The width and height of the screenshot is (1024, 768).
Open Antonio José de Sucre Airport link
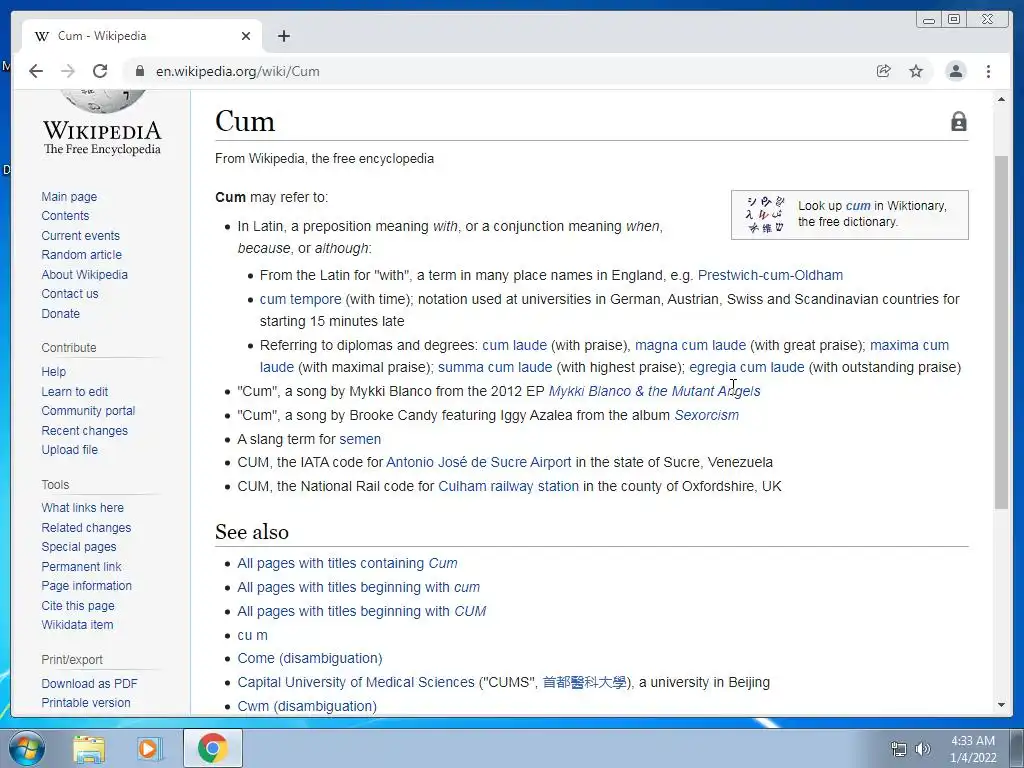[479, 462]
